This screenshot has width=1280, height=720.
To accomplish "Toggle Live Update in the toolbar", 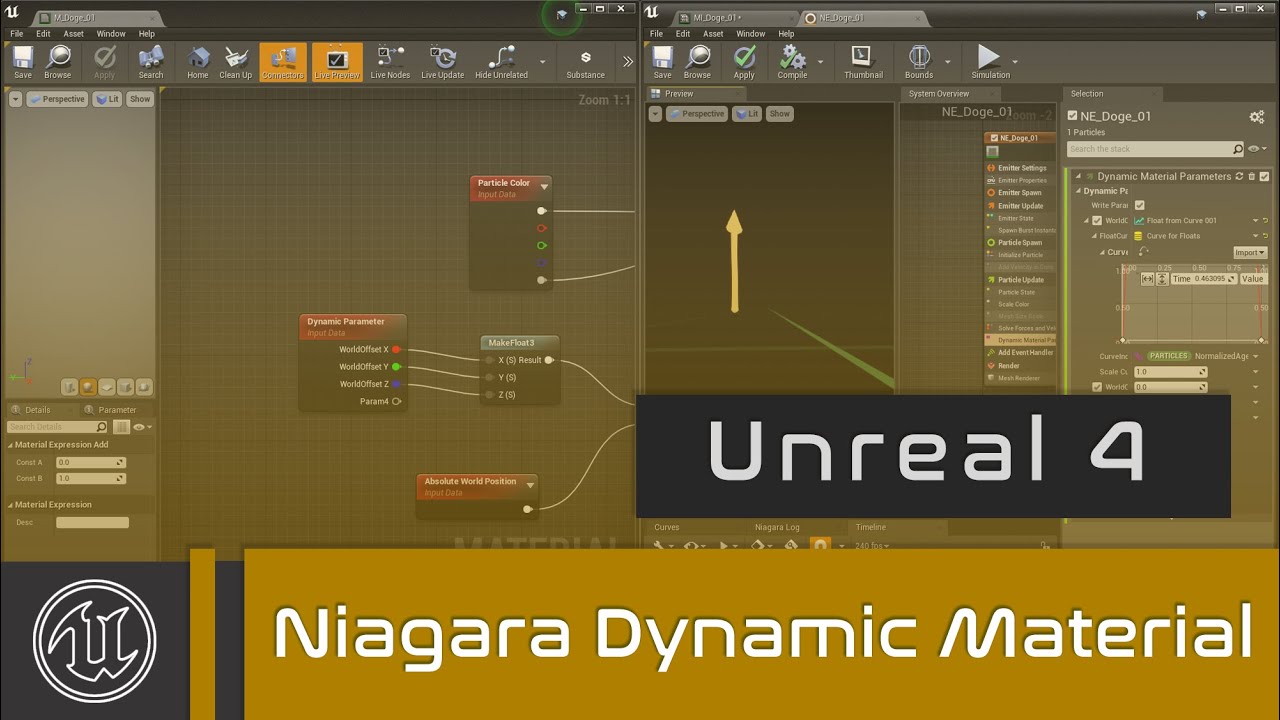I will click(x=442, y=62).
